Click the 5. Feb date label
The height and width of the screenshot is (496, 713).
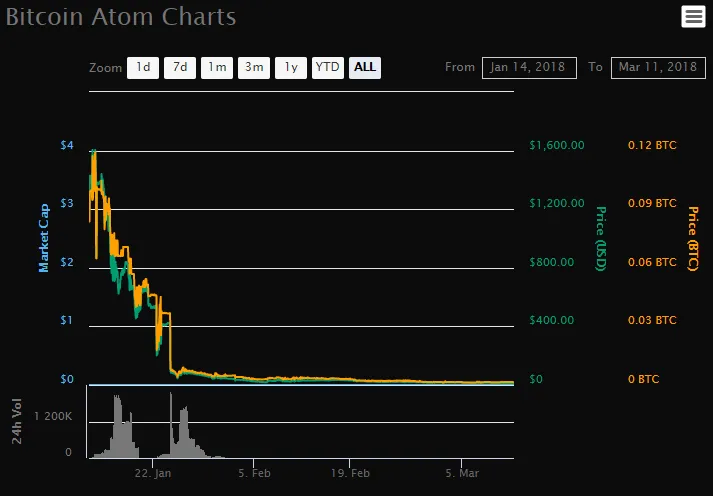click(254, 473)
